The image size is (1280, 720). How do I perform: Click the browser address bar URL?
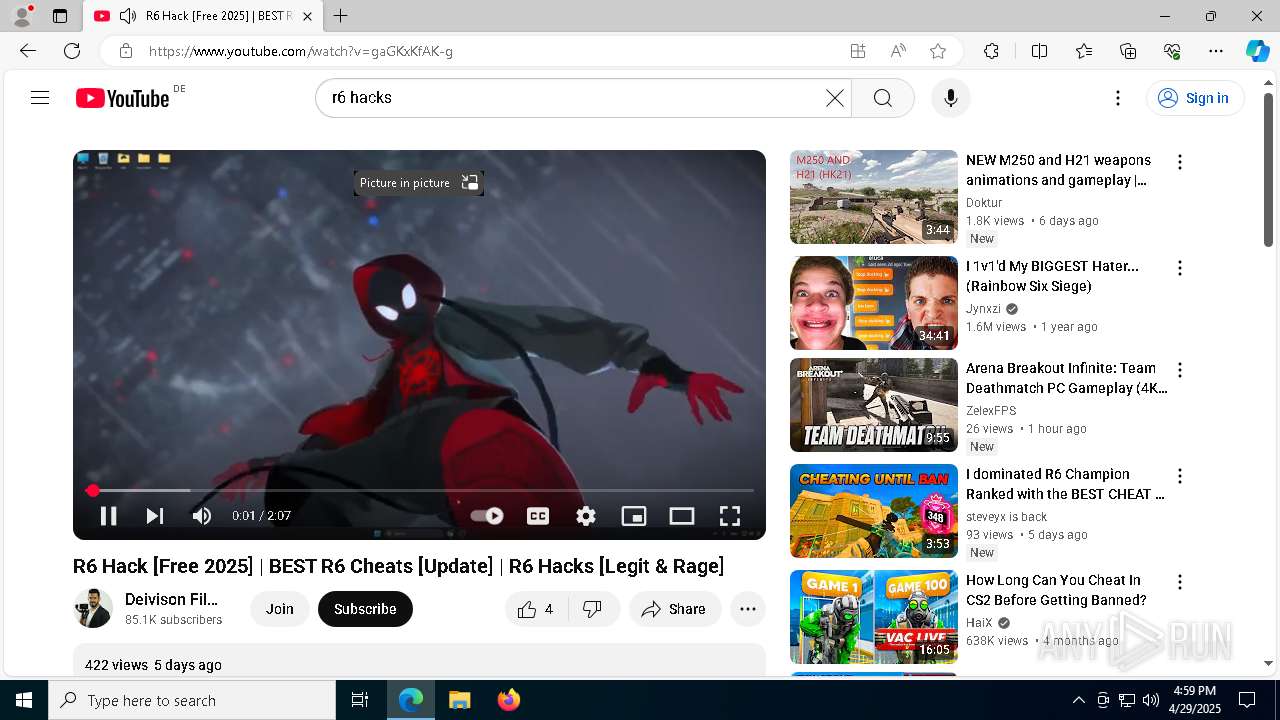point(300,51)
